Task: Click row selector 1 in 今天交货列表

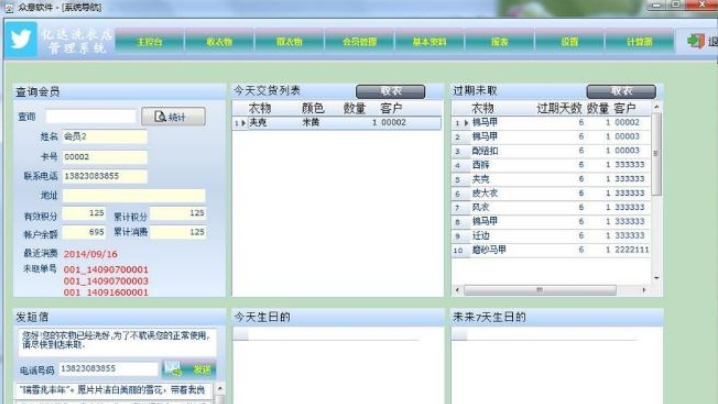Action: 240,123
